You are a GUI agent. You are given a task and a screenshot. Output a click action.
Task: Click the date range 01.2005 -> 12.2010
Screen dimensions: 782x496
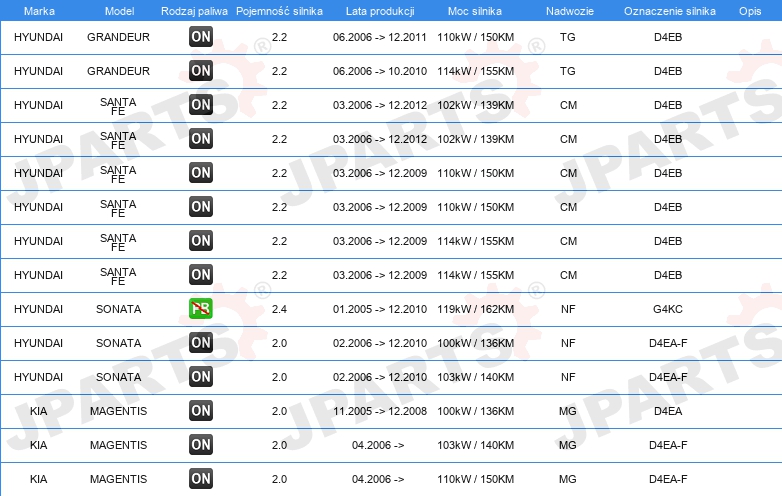(x=380, y=309)
